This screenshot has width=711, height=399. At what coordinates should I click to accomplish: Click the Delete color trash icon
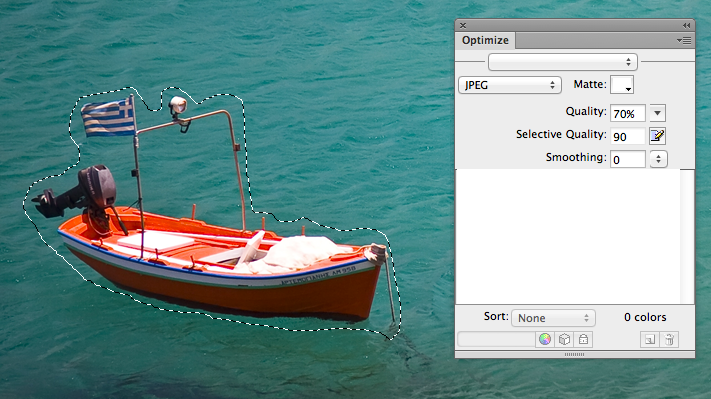click(x=669, y=339)
